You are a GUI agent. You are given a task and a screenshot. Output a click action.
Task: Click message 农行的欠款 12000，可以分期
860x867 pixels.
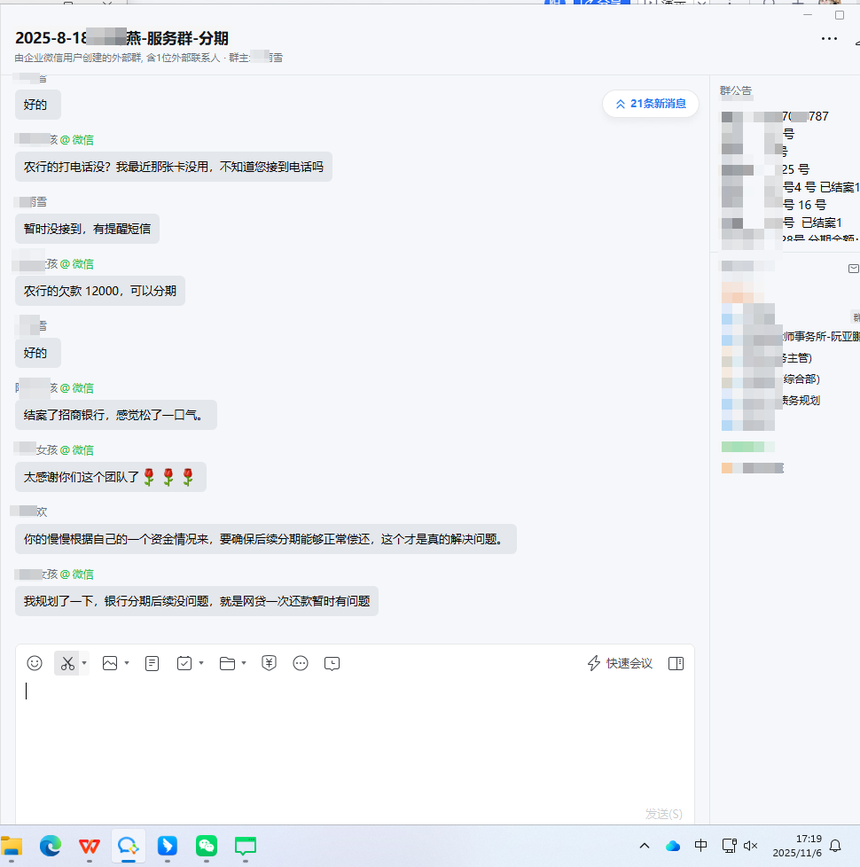point(100,291)
